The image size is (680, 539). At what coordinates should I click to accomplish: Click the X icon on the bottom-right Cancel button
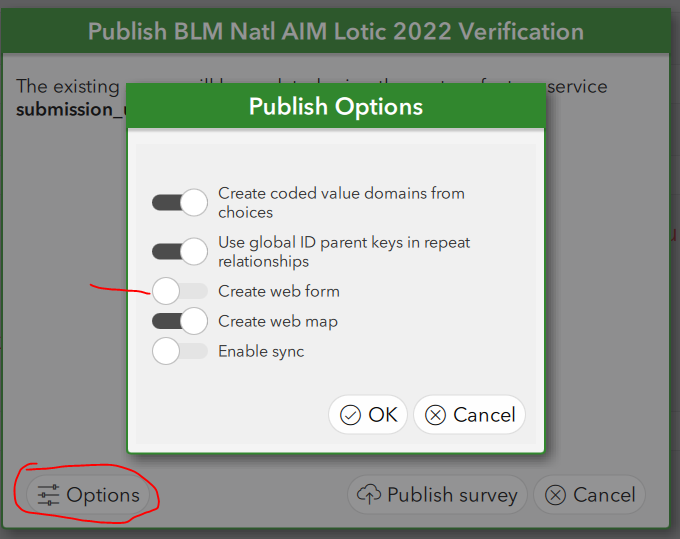555,495
